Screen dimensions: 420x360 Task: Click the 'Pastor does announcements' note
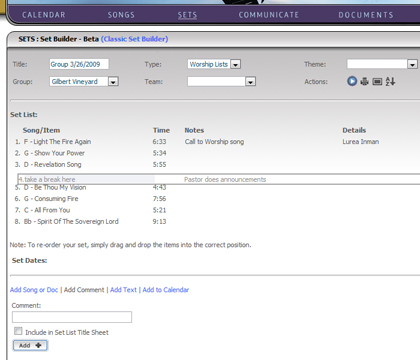coord(225,179)
